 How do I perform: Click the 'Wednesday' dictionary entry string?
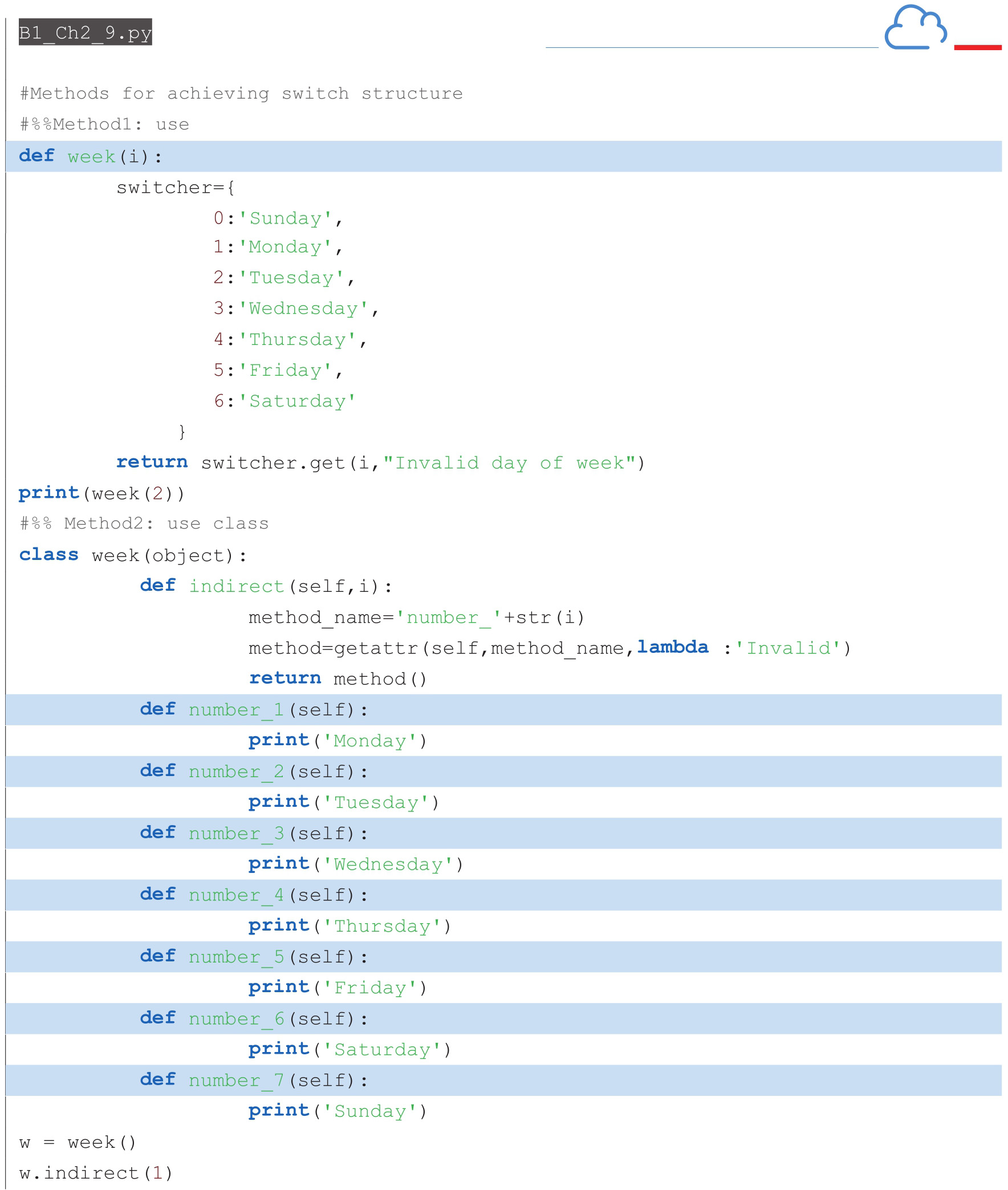[x=303, y=308]
